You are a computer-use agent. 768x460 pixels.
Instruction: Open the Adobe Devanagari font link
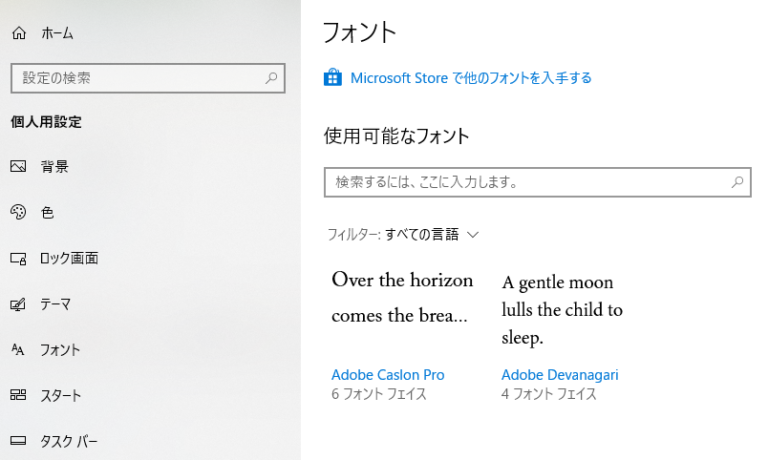pos(559,375)
